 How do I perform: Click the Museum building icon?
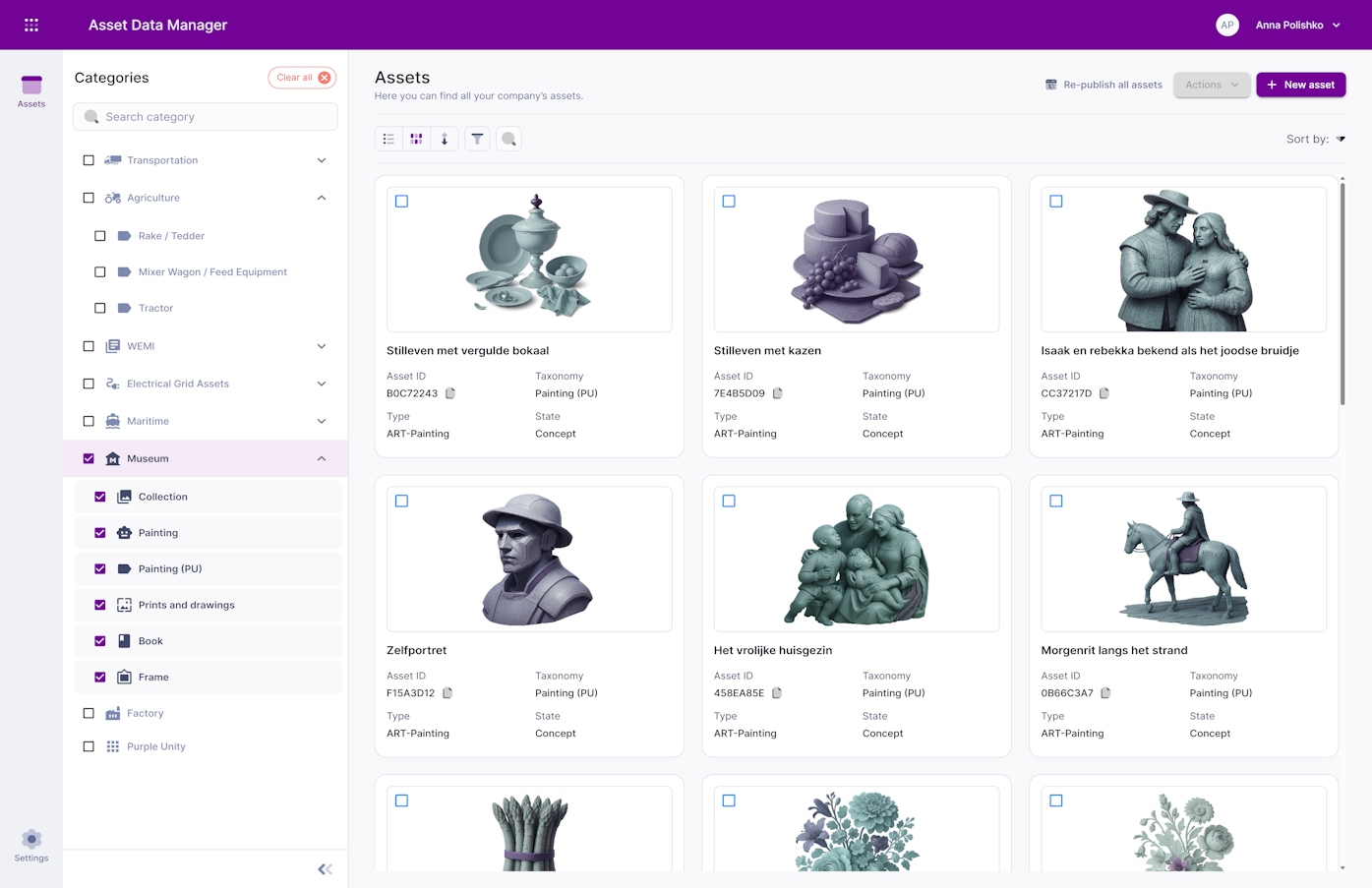click(113, 458)
